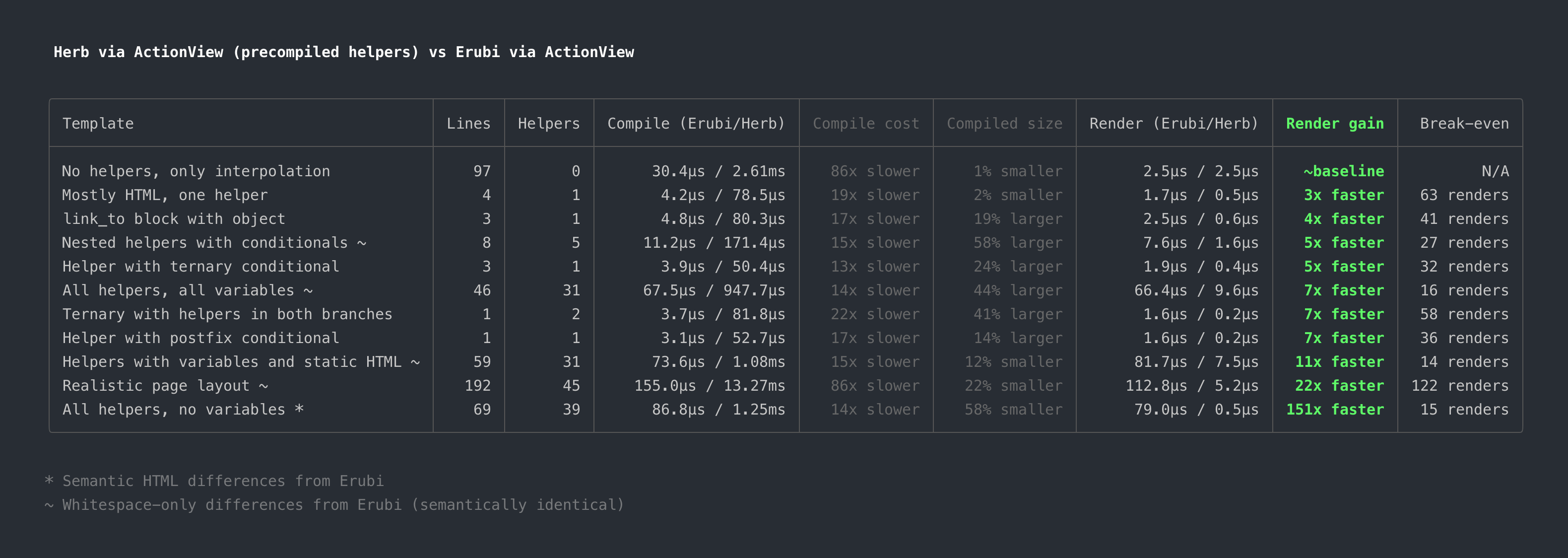Click the '16 renders' break-even cell
The width and height of the screenshot is (1568, 558).
coord(1464,290)
